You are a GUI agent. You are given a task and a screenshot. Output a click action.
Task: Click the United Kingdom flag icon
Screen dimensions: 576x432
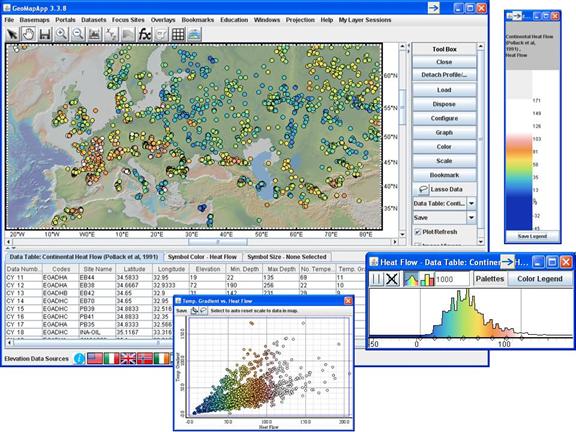pyautogui.click(x=128, y=359)
